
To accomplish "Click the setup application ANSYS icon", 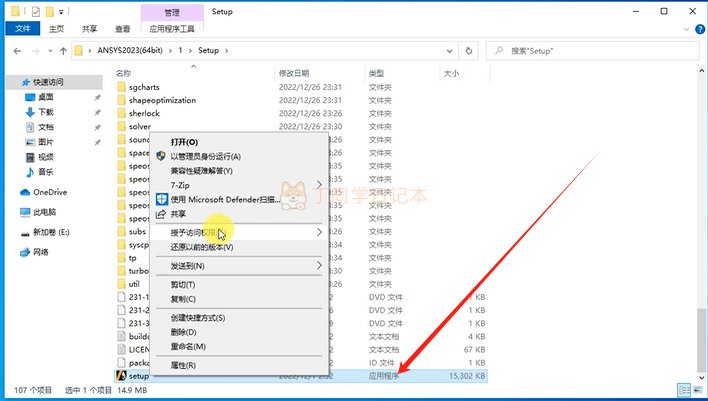I will pos(121,376).
